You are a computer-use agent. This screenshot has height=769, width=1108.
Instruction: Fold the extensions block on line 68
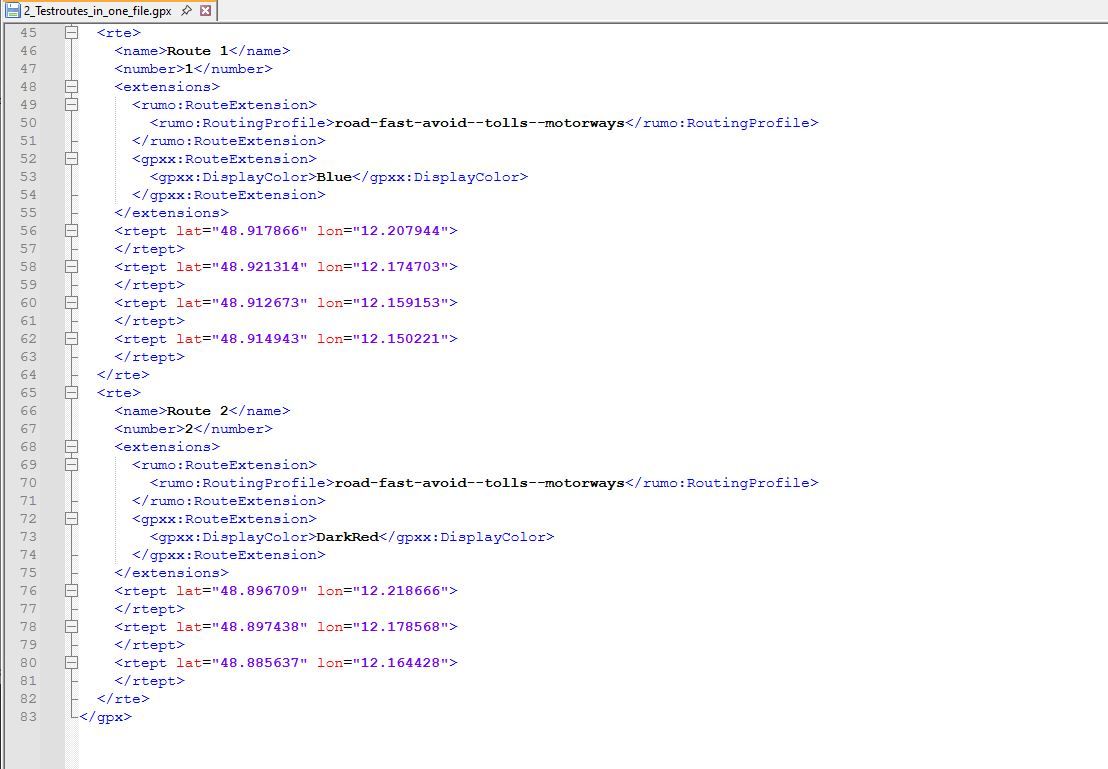click(x=72, y=447)
